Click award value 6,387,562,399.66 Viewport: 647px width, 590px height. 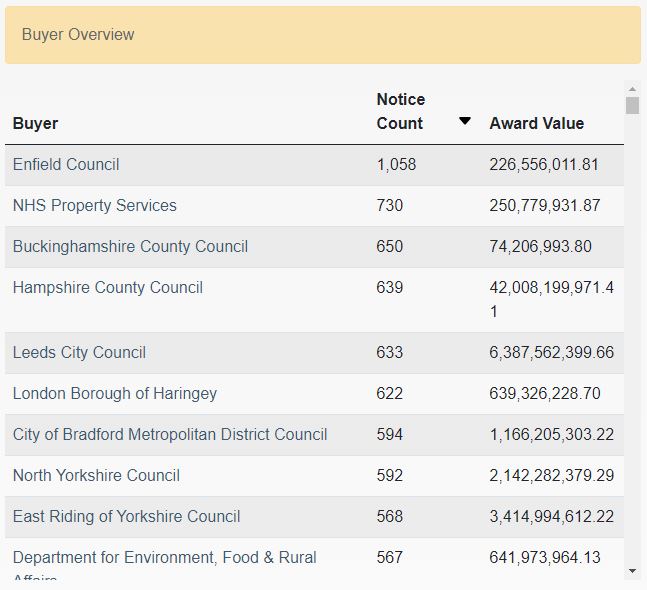(552, 352)
